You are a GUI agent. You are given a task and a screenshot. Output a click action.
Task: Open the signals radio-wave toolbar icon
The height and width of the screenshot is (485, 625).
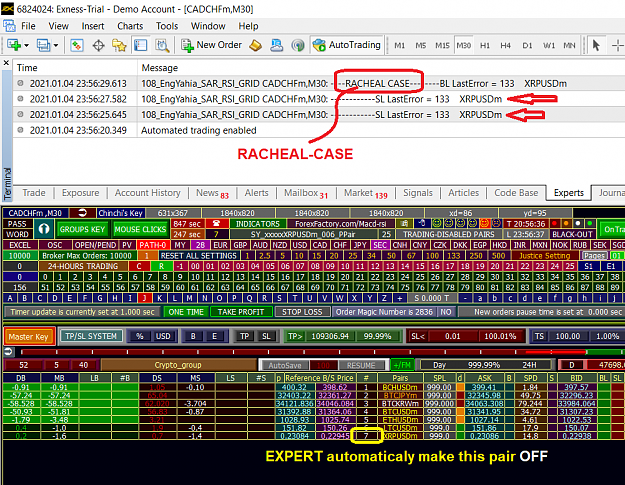[297, 45]
